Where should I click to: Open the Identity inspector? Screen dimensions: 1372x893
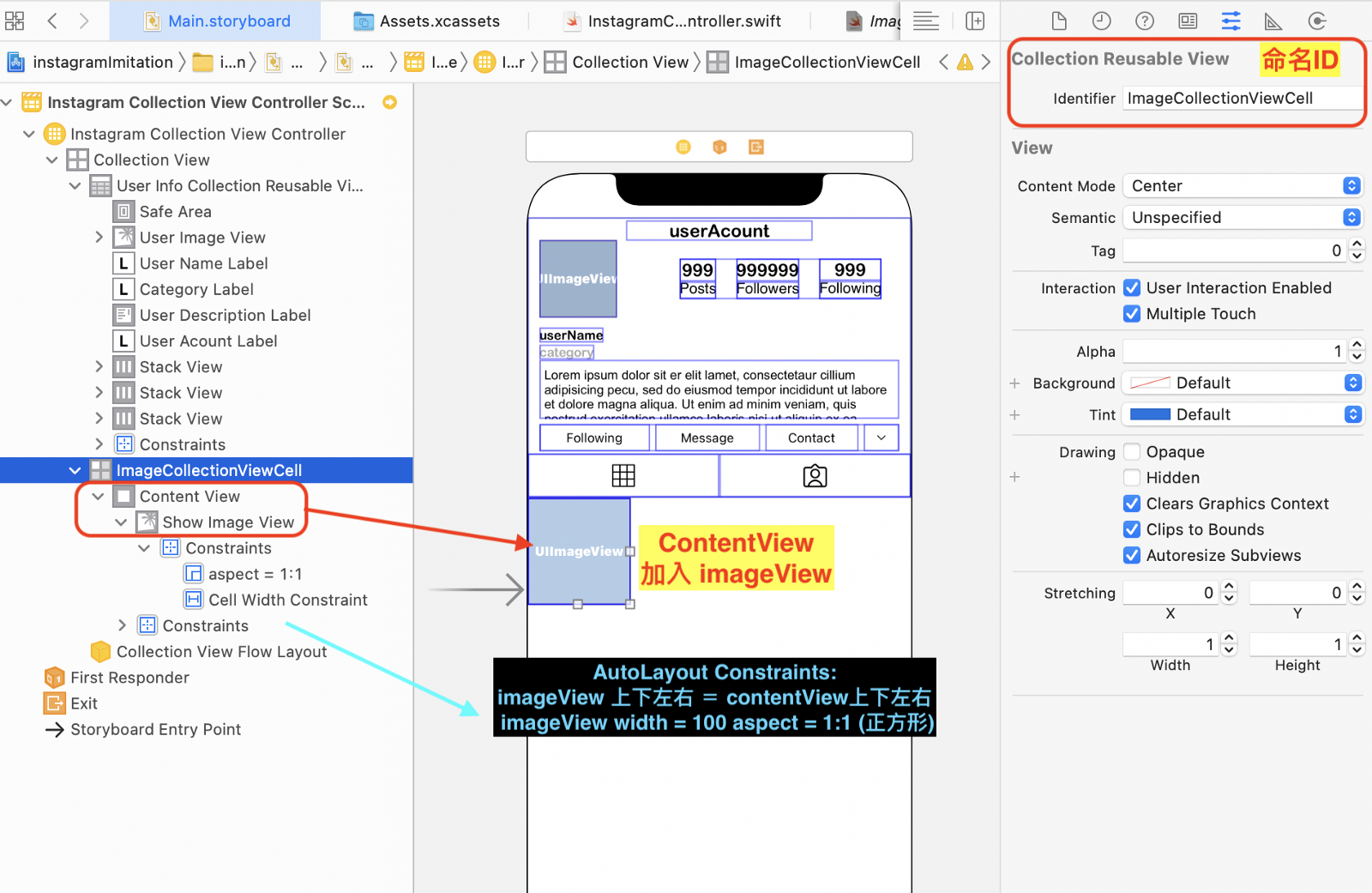tap(1187, 21)
